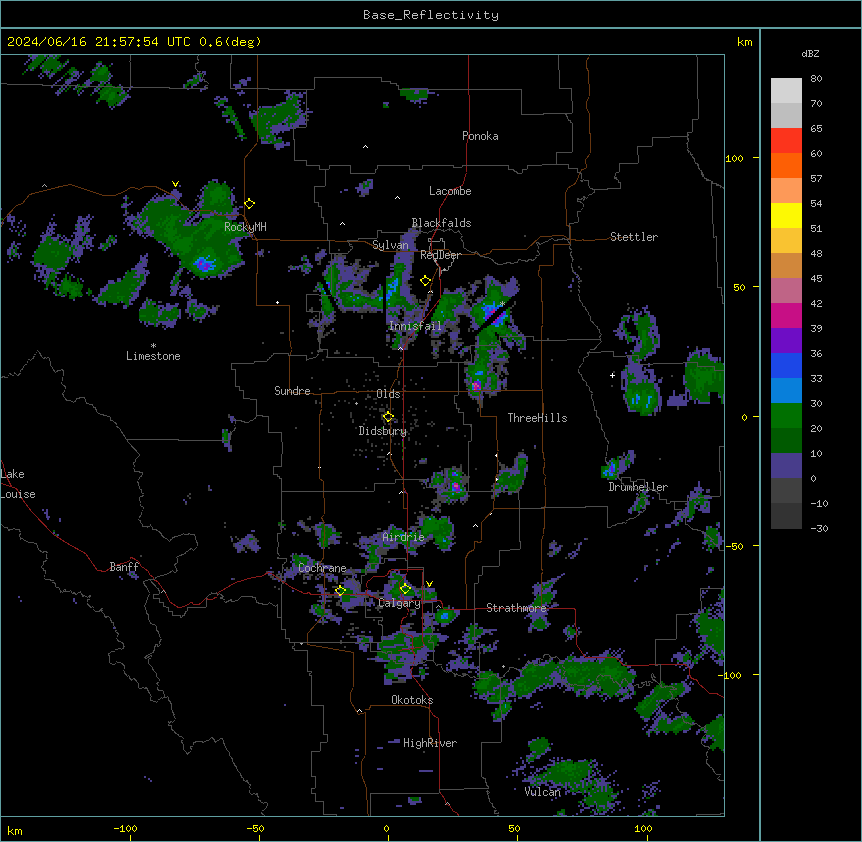Click the Okotoks label
The image size is (862, 842).
[412, 700]
